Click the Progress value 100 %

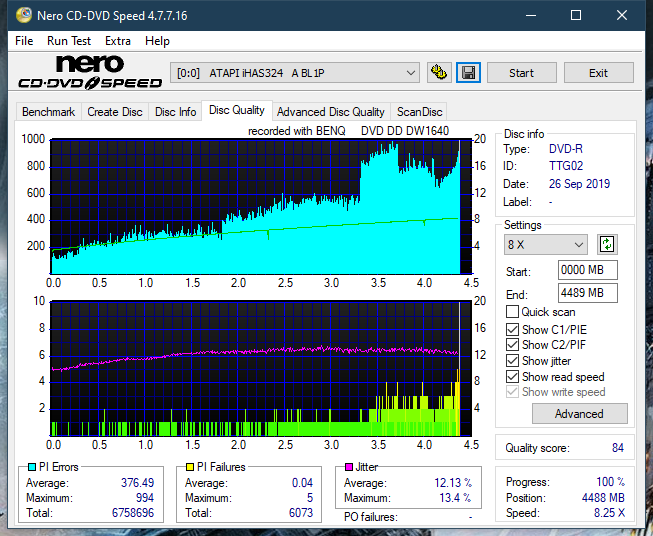pos(611,482)
